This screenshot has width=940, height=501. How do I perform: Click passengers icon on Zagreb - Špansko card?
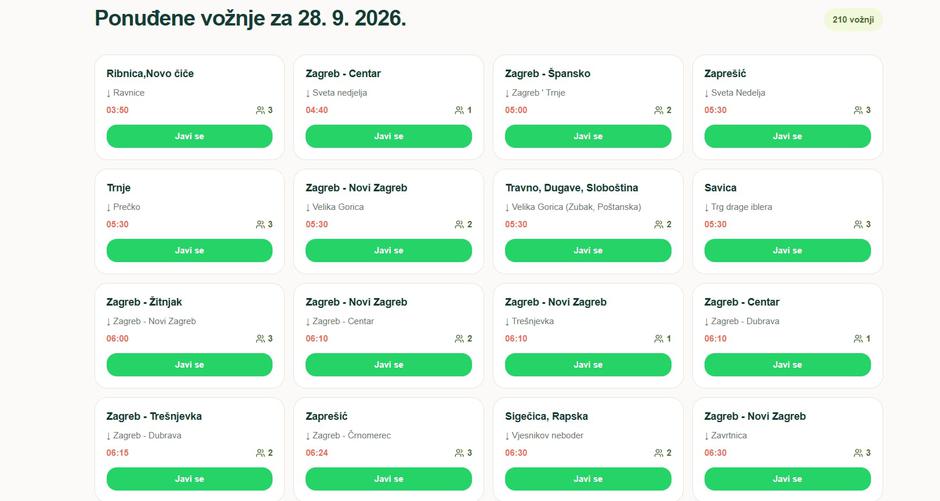659,110
